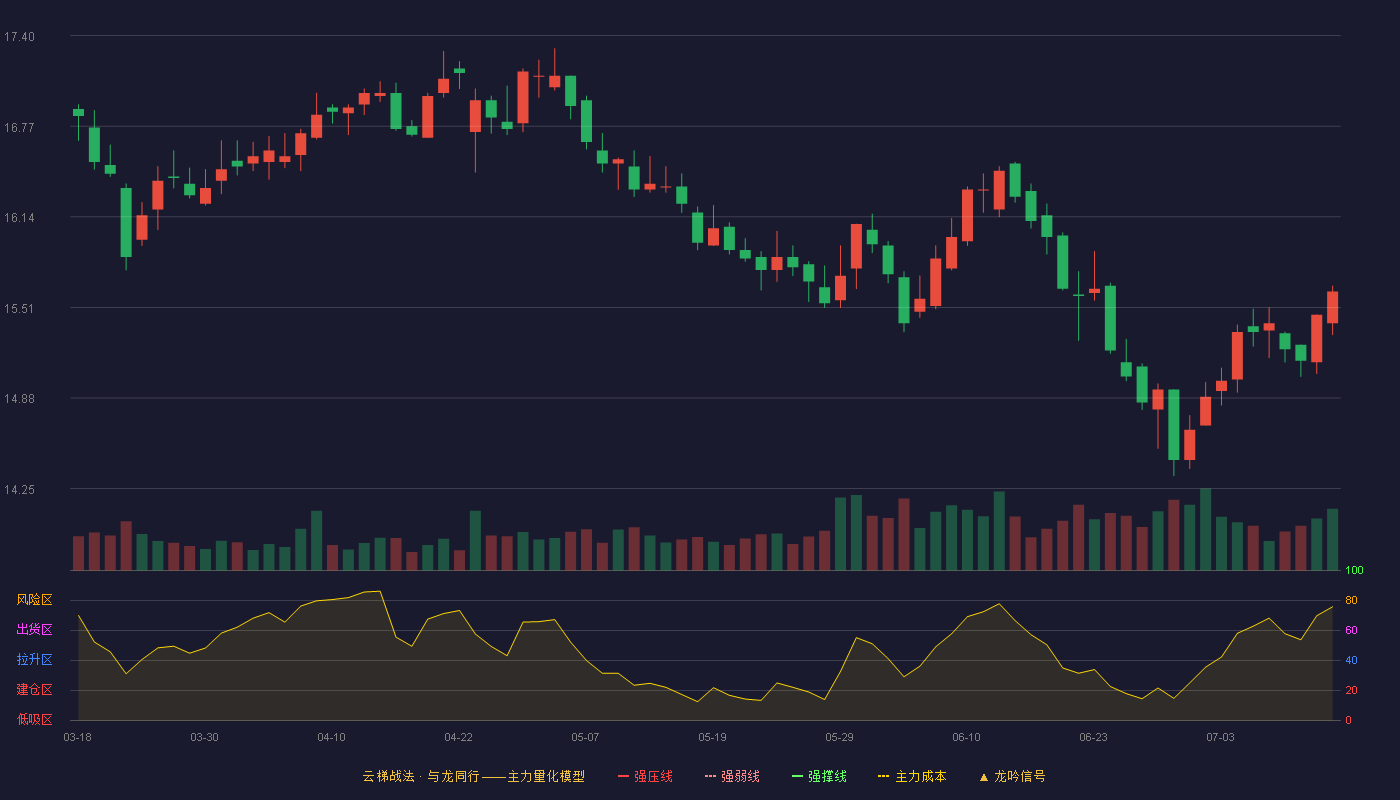
Task: Click the 17.40 price axis label
Action: click(19, 37)
